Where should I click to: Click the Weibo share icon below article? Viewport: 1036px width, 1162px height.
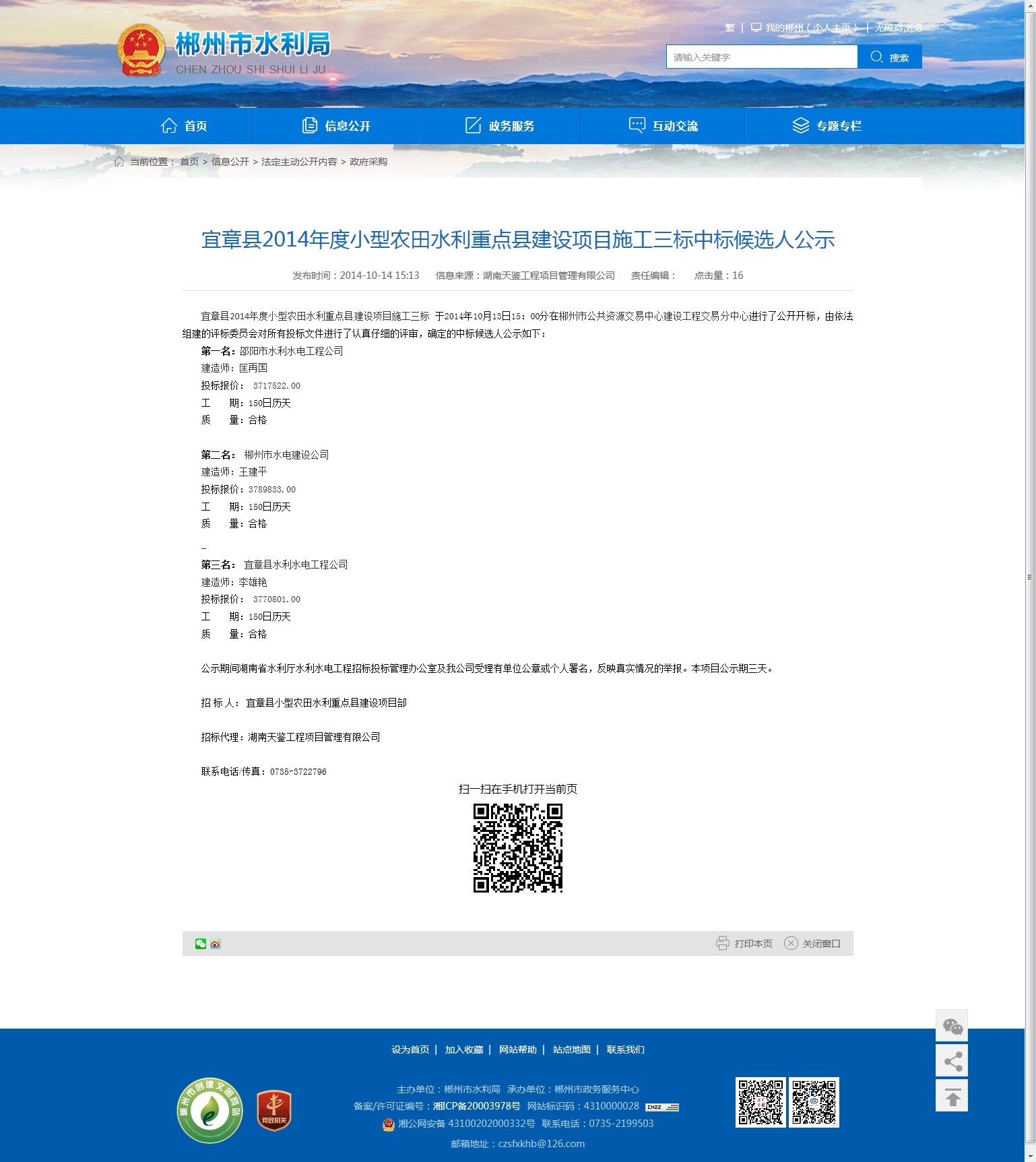click(216, 944)
